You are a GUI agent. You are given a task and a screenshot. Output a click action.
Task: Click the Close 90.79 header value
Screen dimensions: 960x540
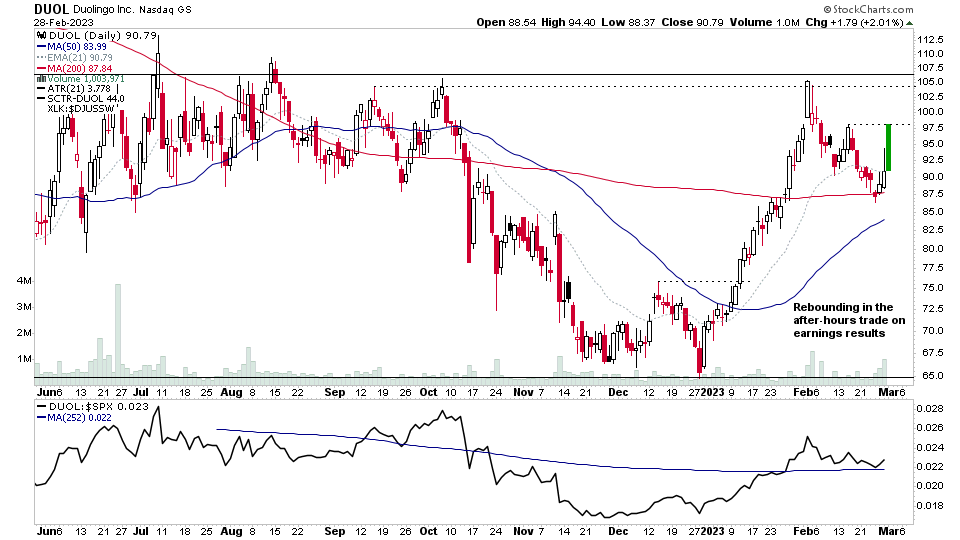(x=692, y=23)
